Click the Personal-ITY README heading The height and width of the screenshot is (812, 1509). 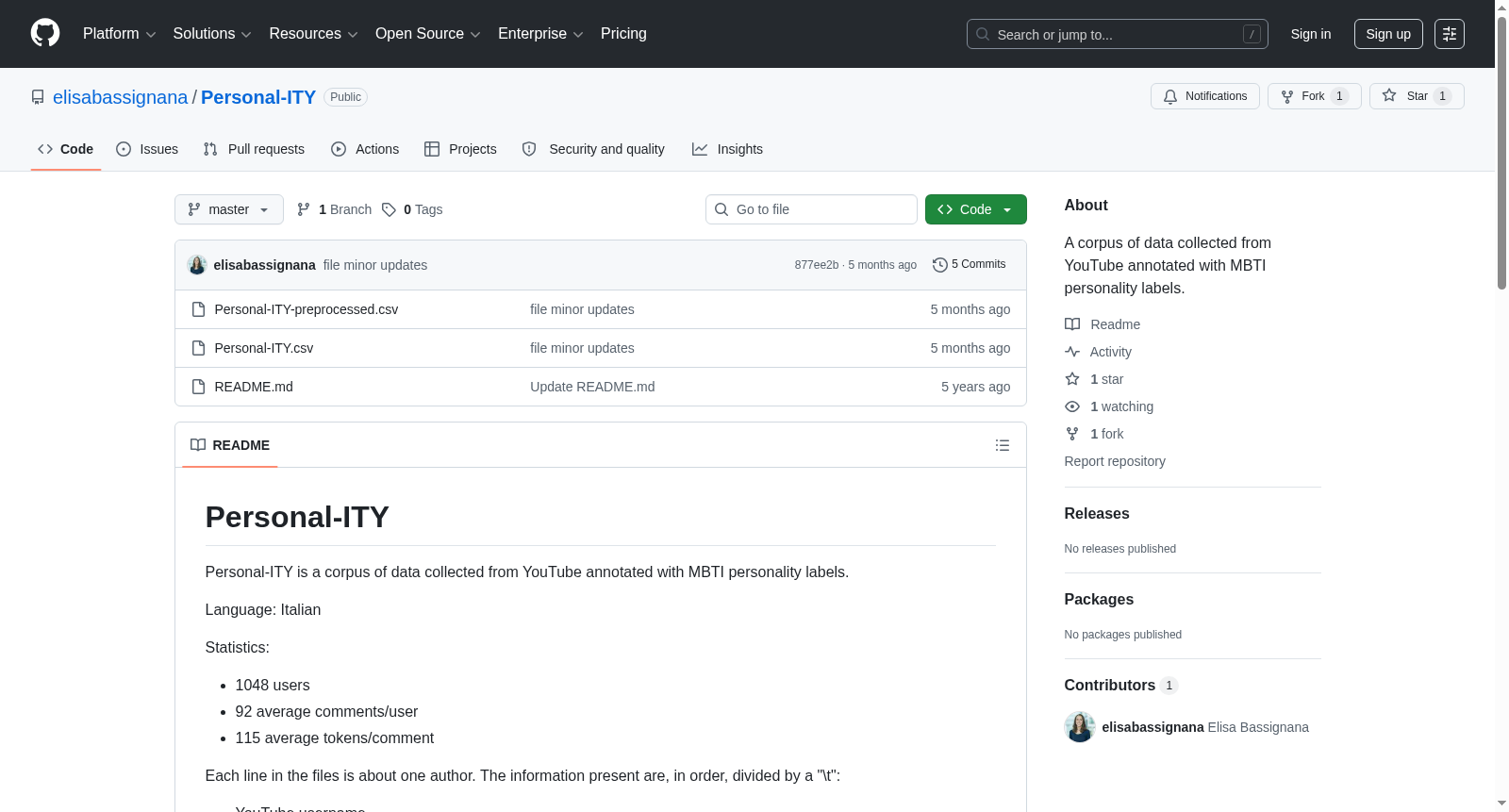(x=297, y=517)
